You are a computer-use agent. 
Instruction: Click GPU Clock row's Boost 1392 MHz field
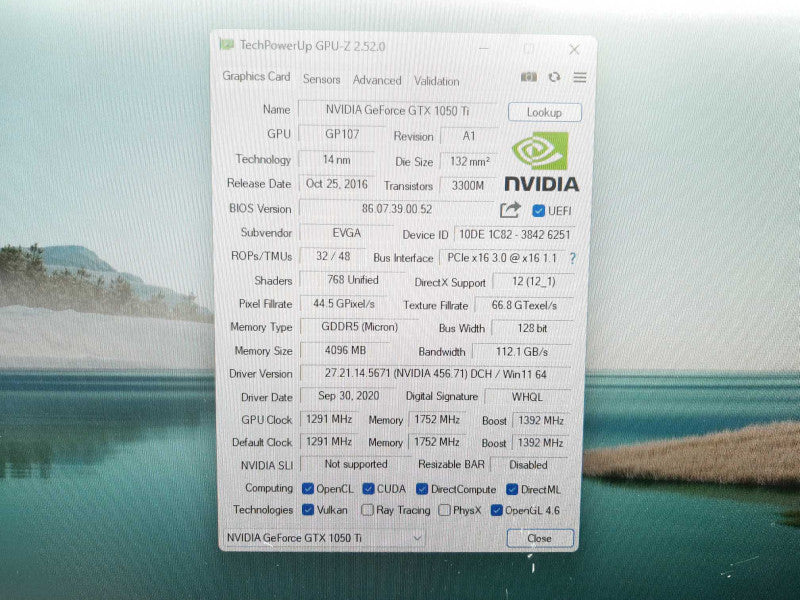point(541,420)
